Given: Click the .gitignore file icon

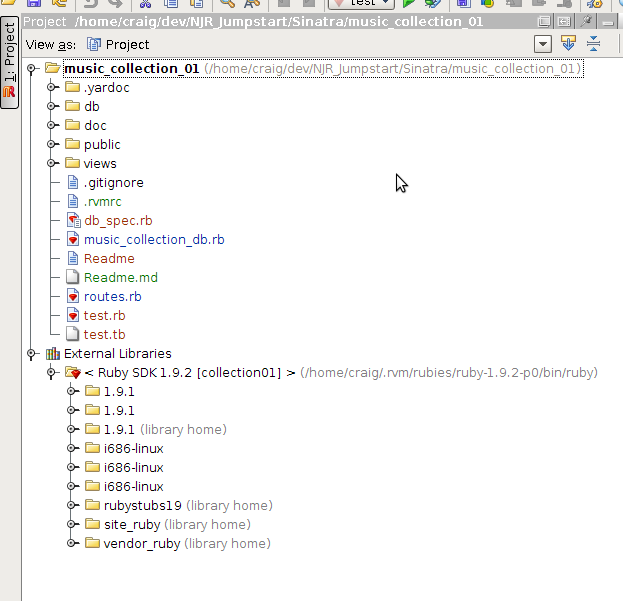Looking at the screenshot, I should (x=73, y=182).
